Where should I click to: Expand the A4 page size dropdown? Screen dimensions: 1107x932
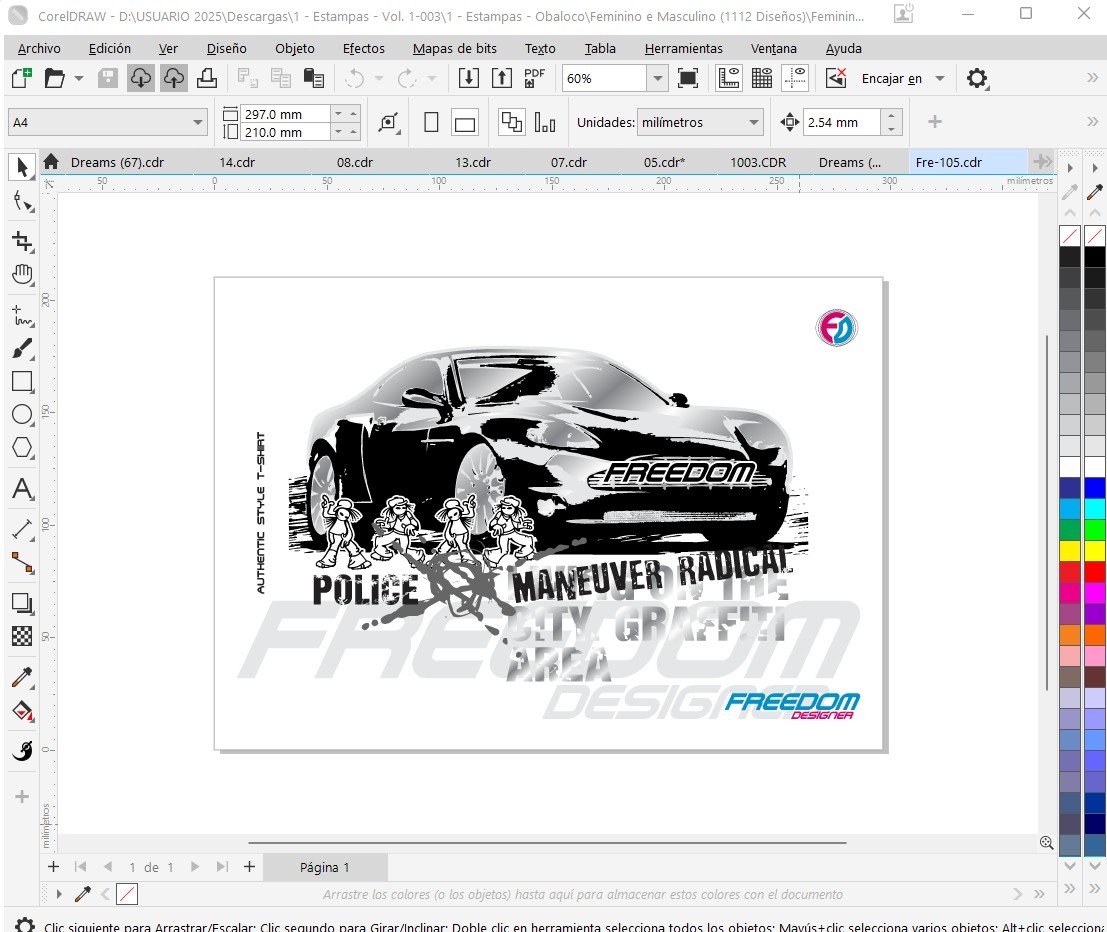click(197, 123)
